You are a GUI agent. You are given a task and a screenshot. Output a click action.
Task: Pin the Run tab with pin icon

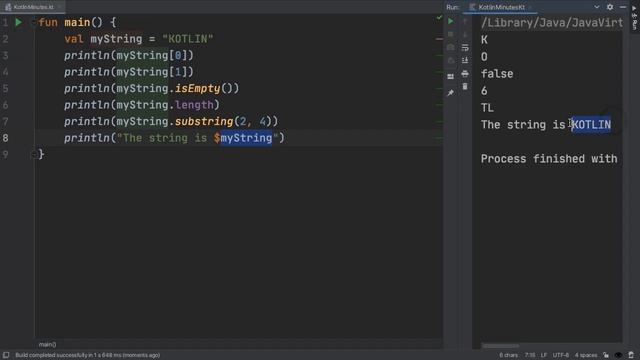point(451,93)
